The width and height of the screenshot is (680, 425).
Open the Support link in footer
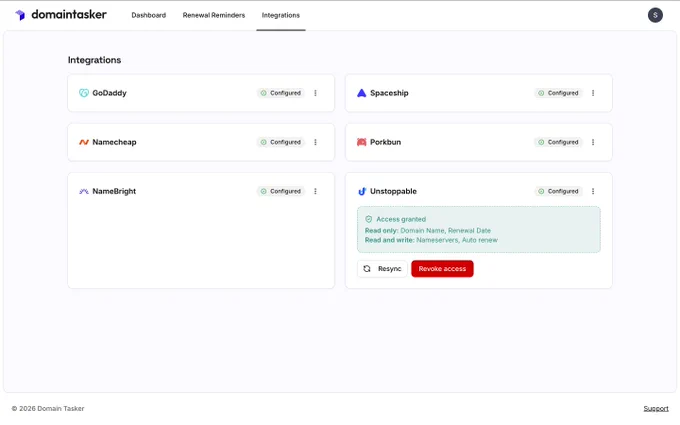coord(656,409)
